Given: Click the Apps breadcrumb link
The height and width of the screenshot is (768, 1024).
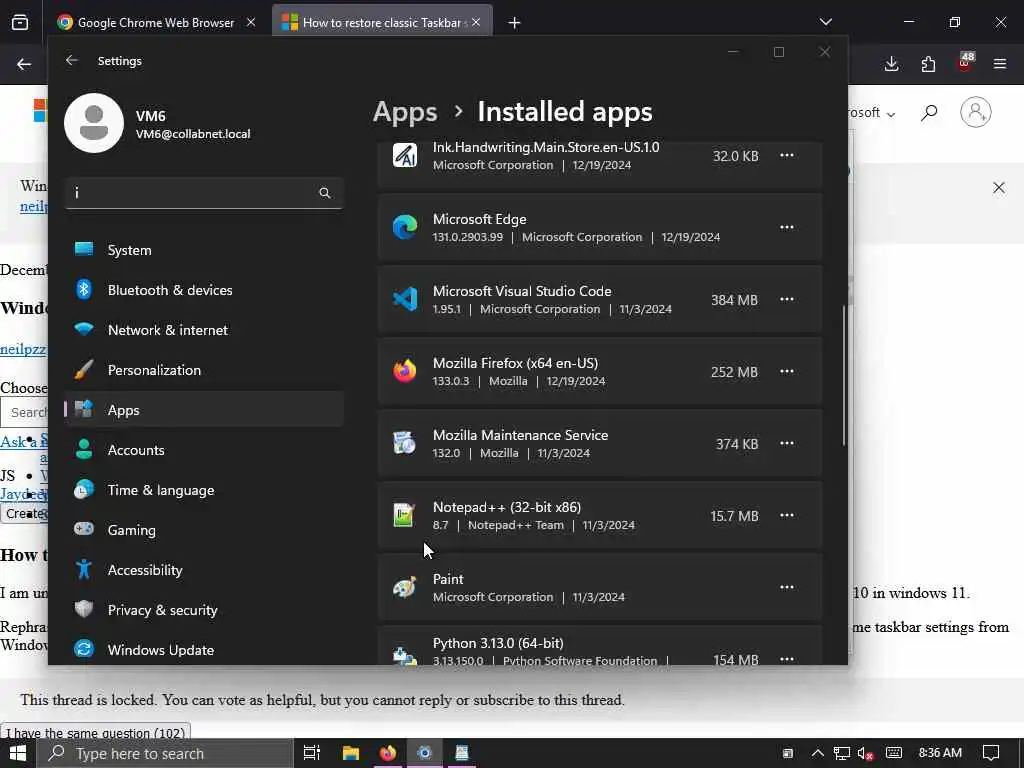Looking at the screenshot, I should tap(405, 112).
